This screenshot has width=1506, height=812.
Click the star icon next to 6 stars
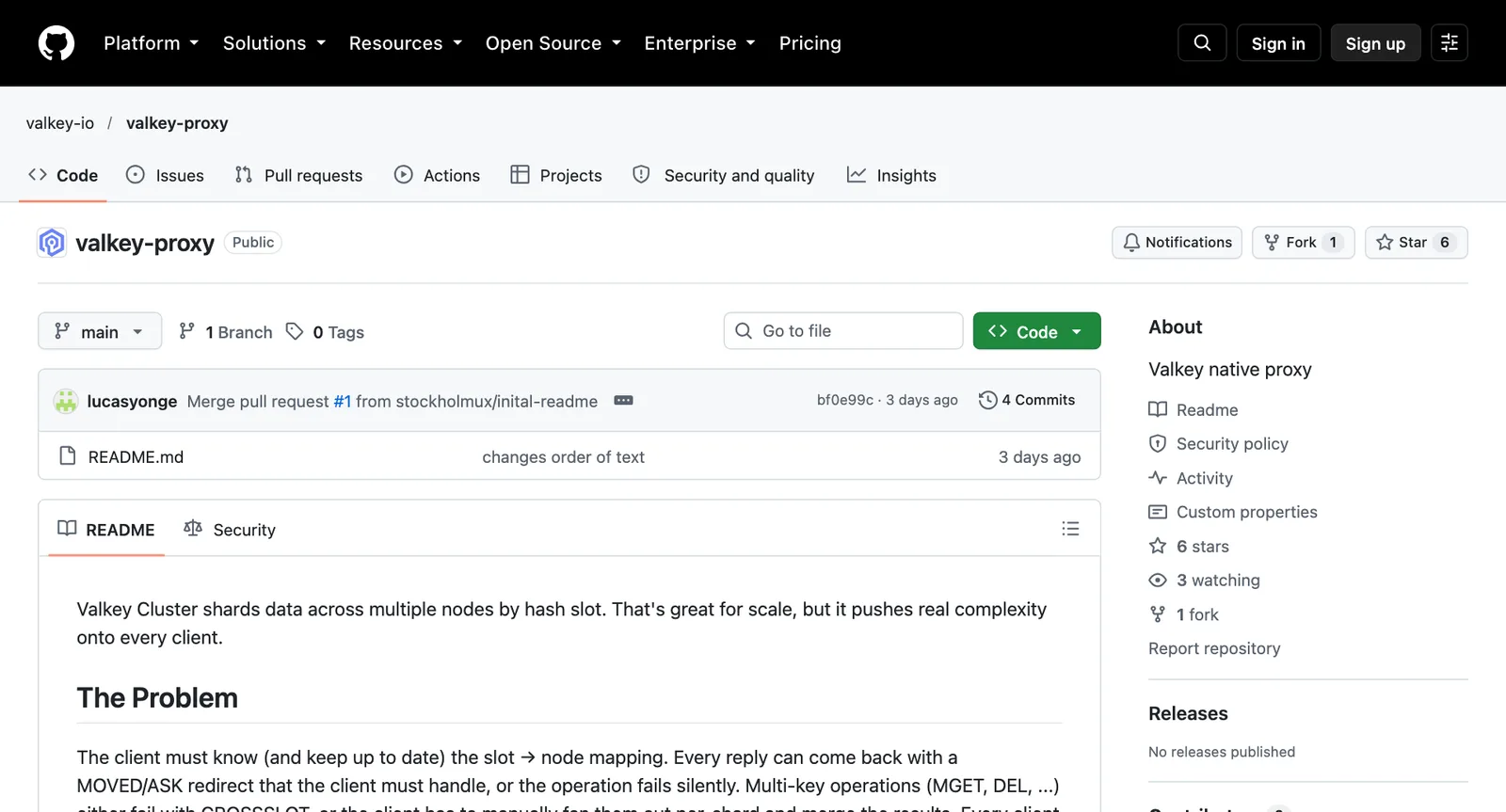[x=1158, y=546]
